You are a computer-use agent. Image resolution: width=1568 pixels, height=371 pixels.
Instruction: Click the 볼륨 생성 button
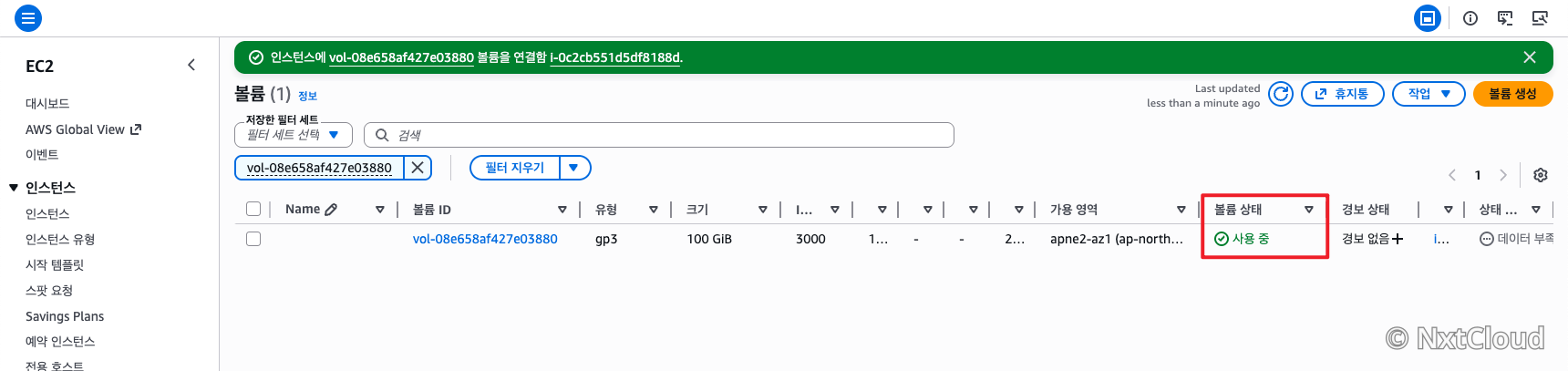coord(1513,94)
